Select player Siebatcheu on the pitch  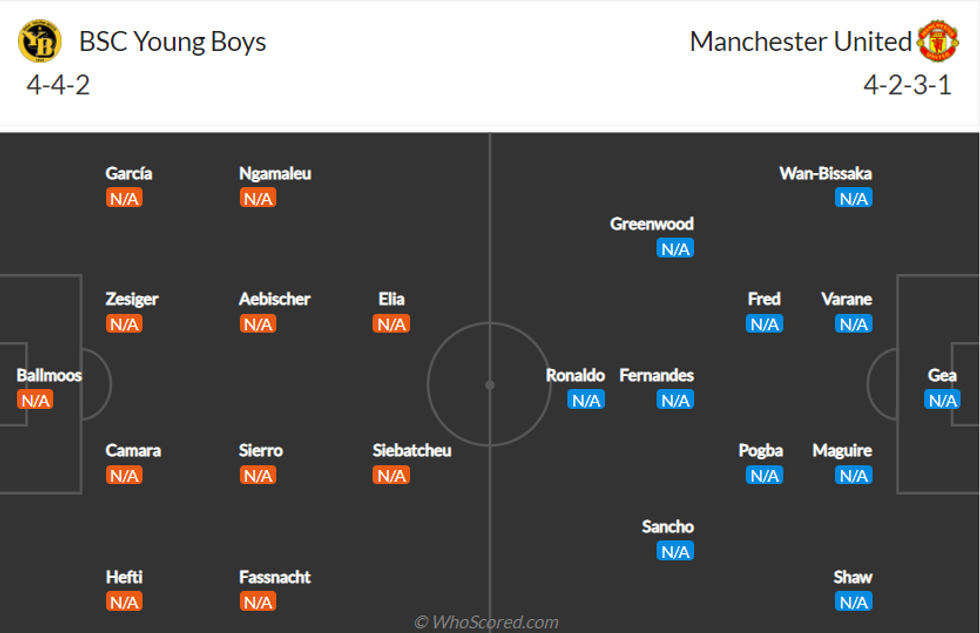[x=411, y=450]
